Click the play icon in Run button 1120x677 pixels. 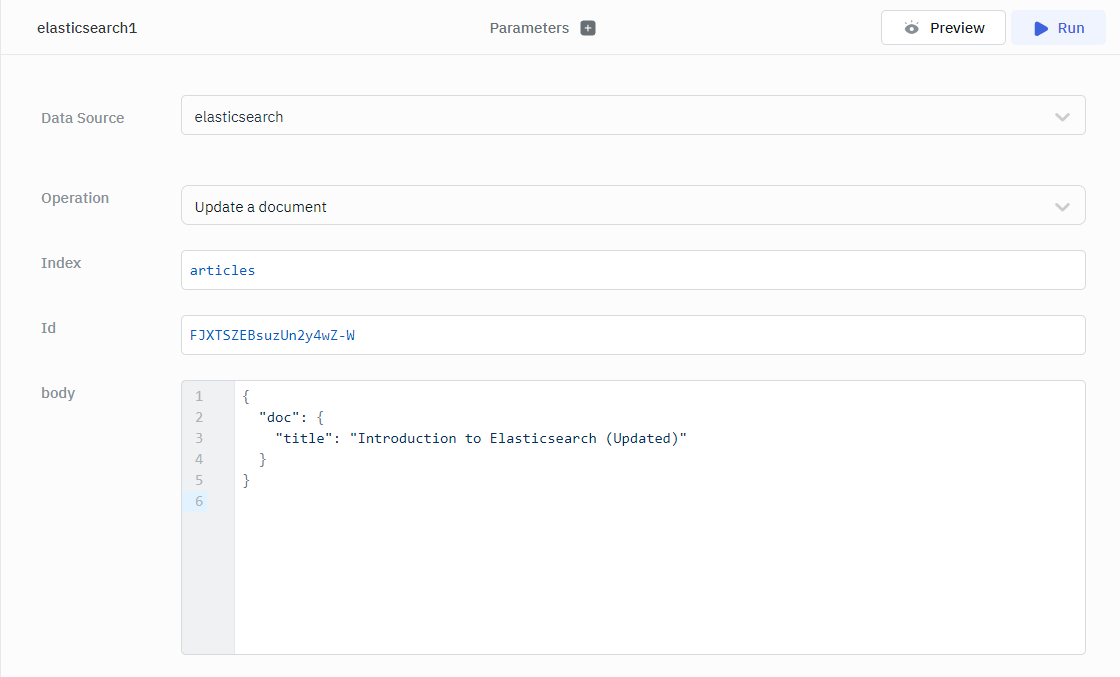(1041, 28)
